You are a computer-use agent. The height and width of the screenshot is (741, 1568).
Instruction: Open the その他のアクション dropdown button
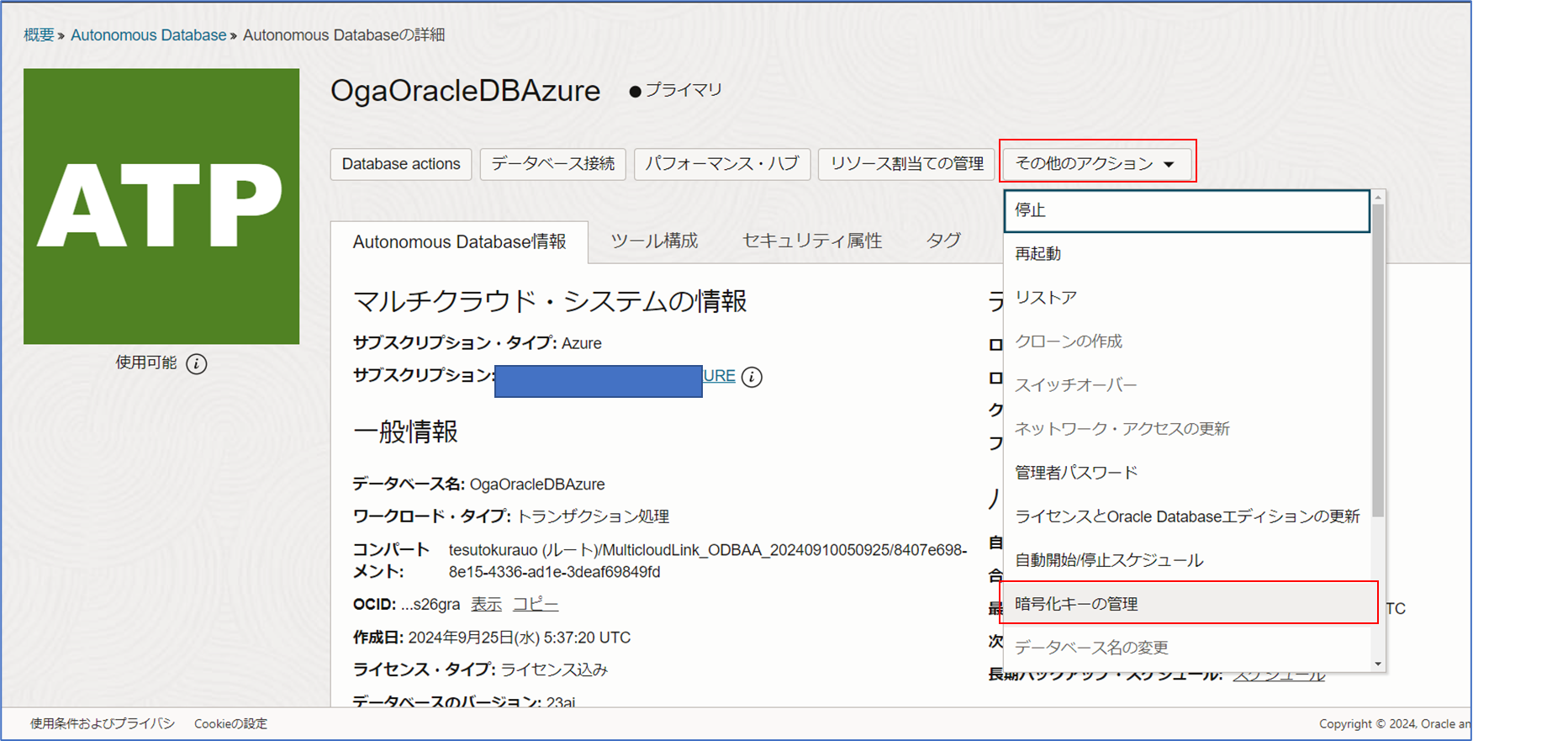1097,163
